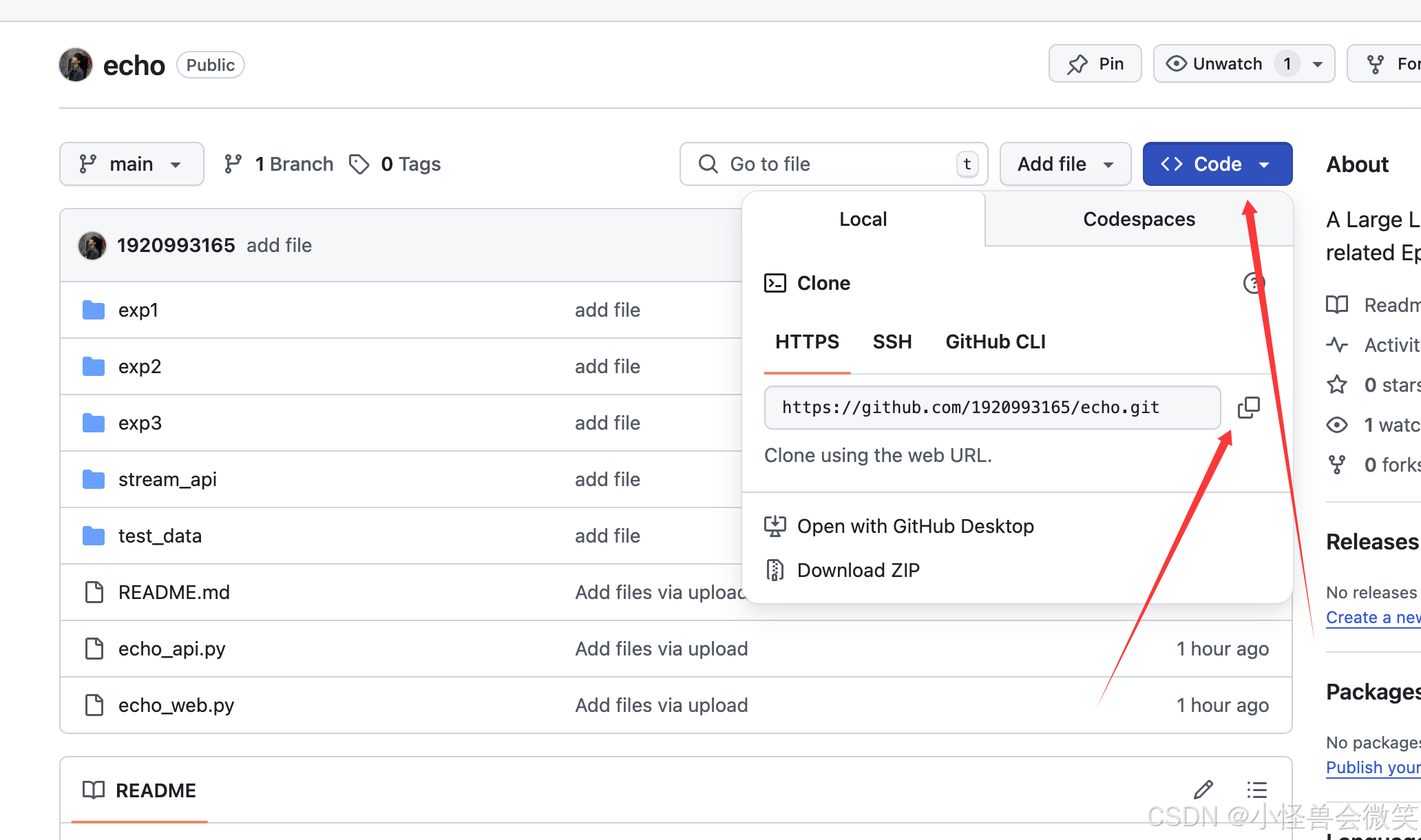Focus the Go to file search field
1421x840 pixels.
coord(834,164)
